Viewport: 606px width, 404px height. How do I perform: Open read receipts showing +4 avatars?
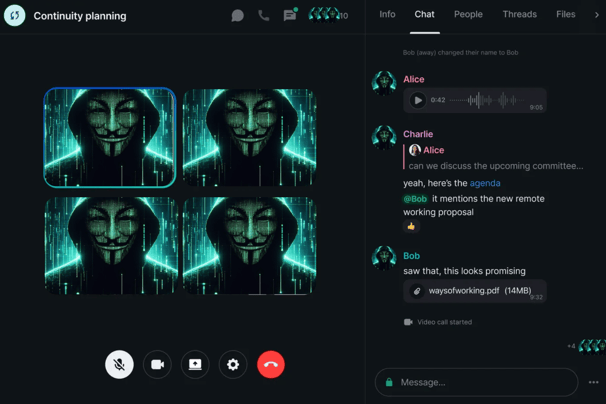[x=586, y=346]
